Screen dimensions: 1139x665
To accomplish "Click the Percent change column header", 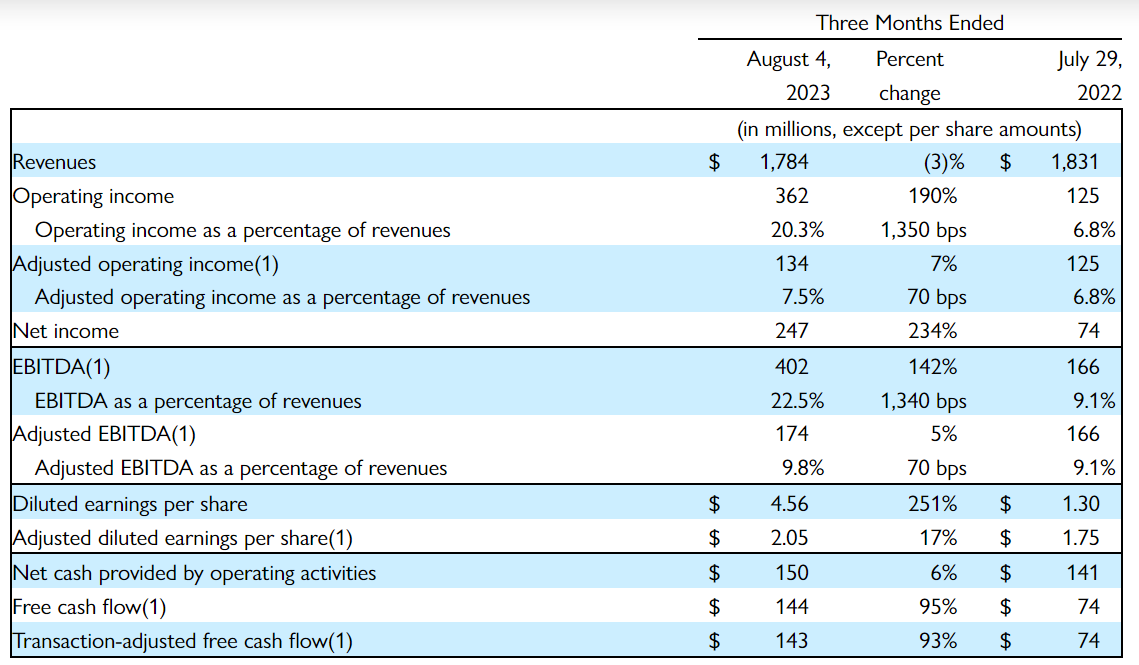I will (910, 76).
